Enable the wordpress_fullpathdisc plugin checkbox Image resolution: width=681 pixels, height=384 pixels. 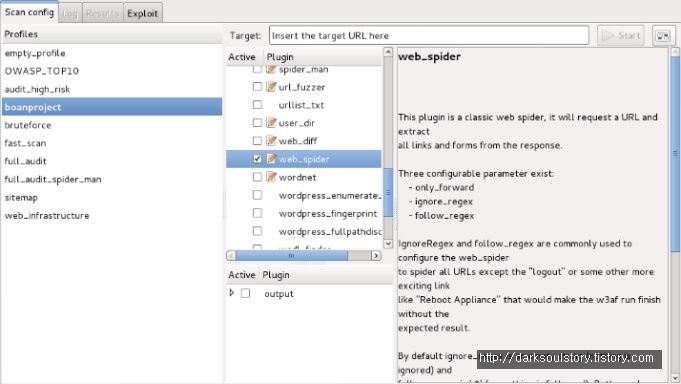[257, 231]
